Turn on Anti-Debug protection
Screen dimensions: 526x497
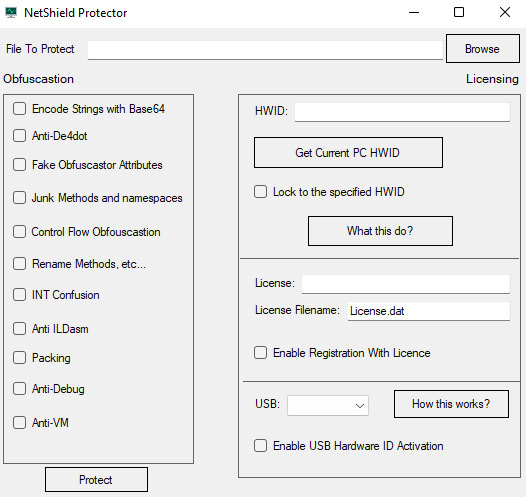[19, 389]
